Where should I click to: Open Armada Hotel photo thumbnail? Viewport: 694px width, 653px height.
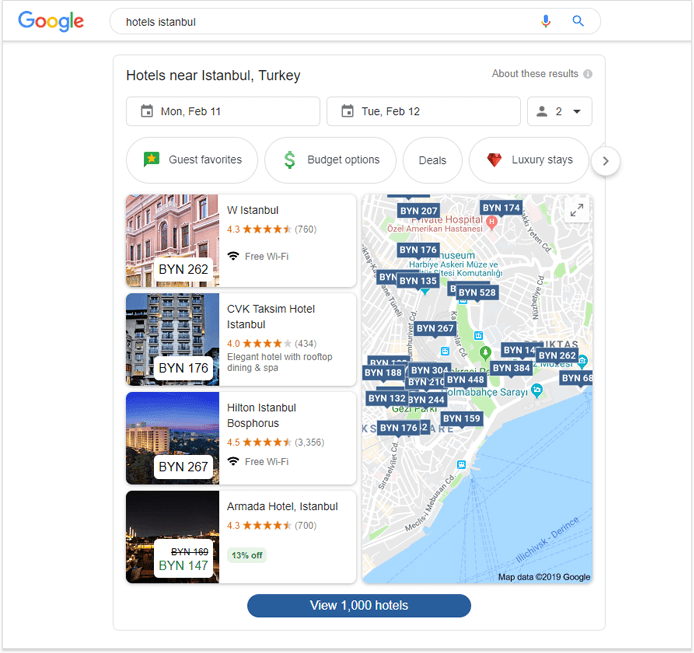coord(172,537)
